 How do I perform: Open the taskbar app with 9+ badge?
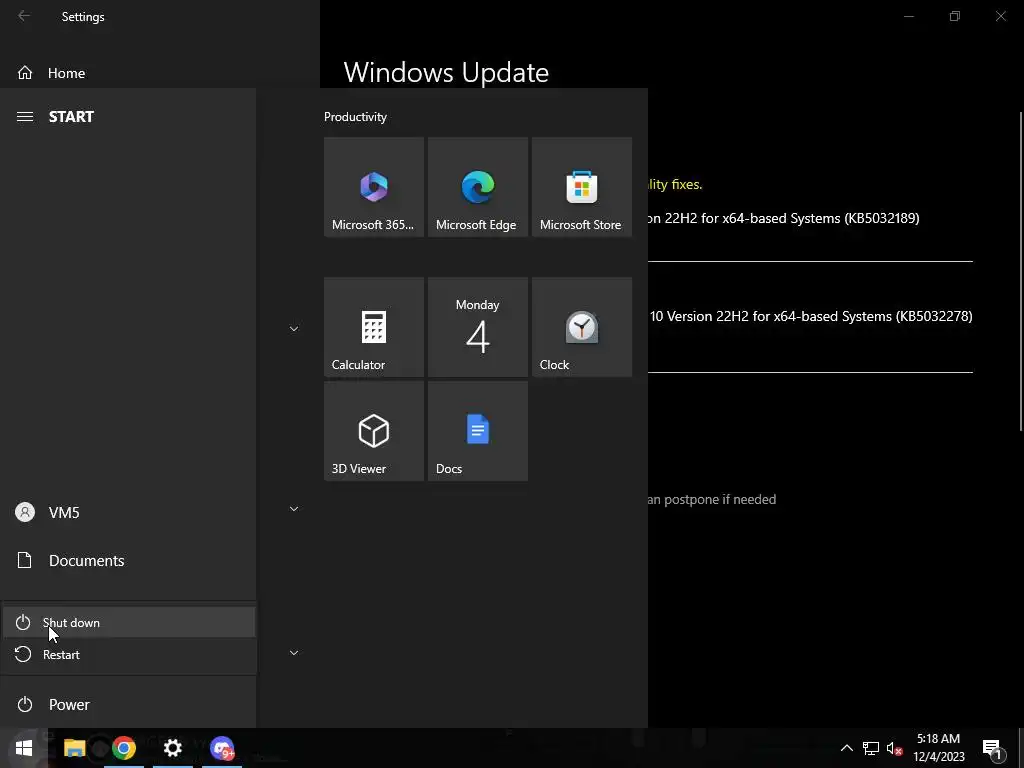tap(222, 748)
